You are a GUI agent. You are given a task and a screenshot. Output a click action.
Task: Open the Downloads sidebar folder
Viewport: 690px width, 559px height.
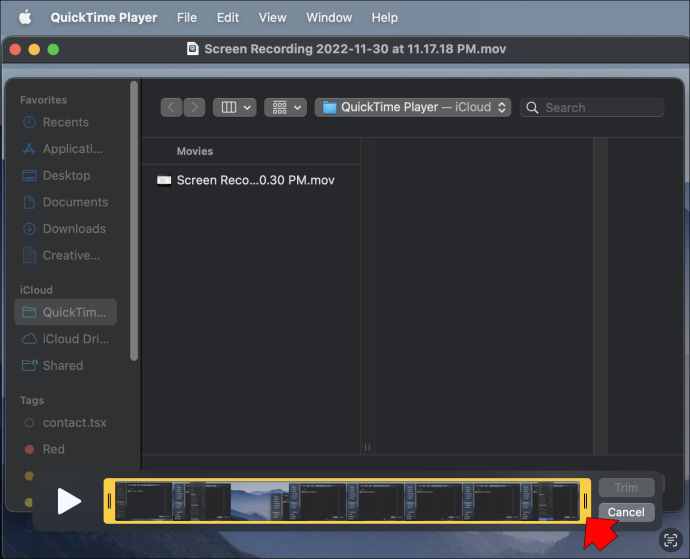pos(64,229)
